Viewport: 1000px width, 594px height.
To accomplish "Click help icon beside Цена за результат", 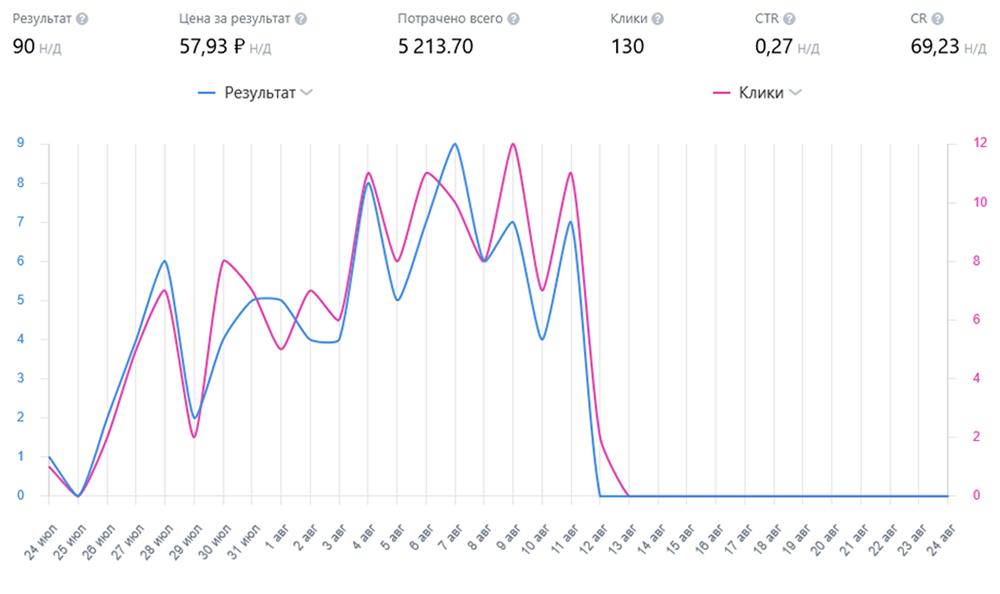I will (x=301, y=19).
